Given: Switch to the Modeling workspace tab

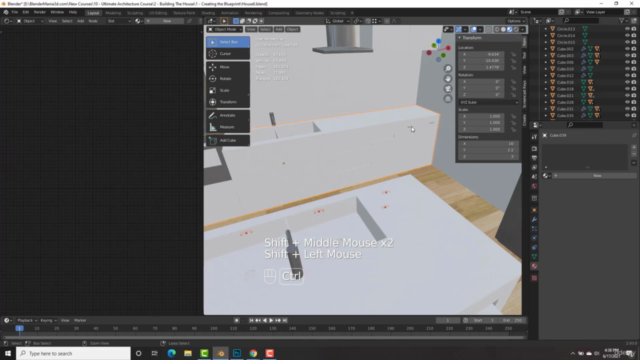Looking at the screenshot, I should (113, 13).
